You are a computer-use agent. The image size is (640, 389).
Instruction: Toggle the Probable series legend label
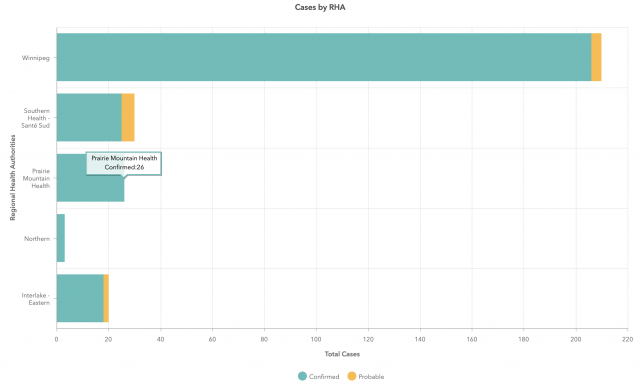(371, 377)
